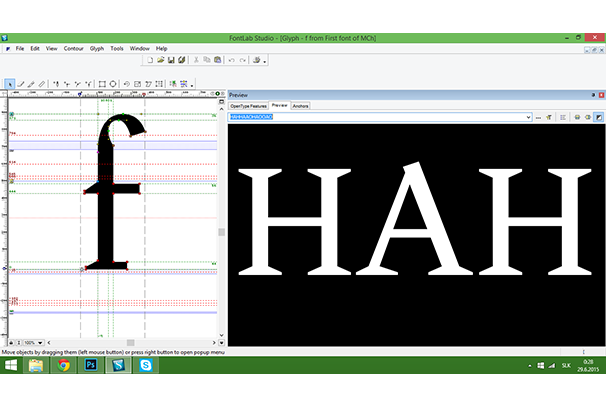Open Photoshop from the Windows taskbar

coord(90,366)
